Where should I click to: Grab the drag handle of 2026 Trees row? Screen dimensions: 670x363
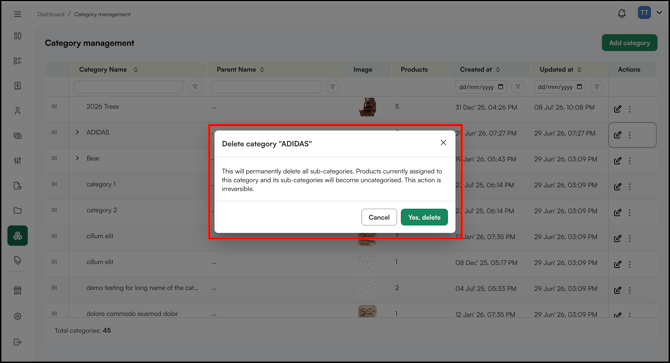[54, 106]
